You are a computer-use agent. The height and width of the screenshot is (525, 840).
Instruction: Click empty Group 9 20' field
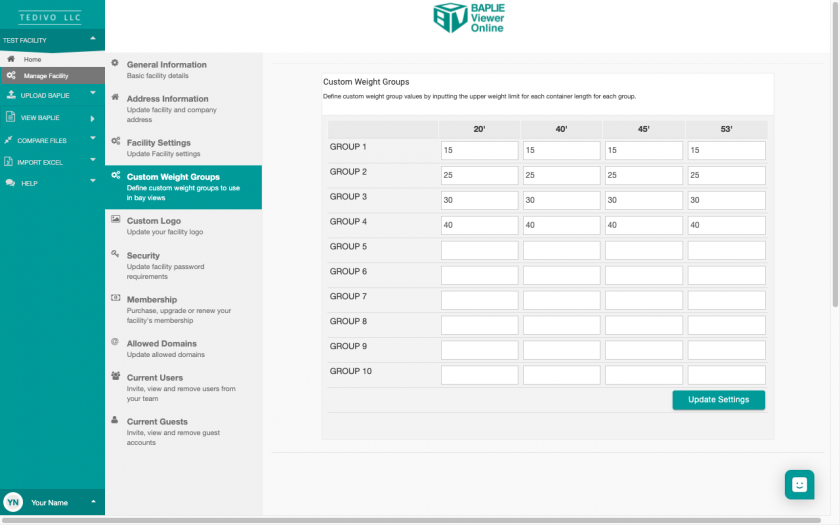click(479, 350)
